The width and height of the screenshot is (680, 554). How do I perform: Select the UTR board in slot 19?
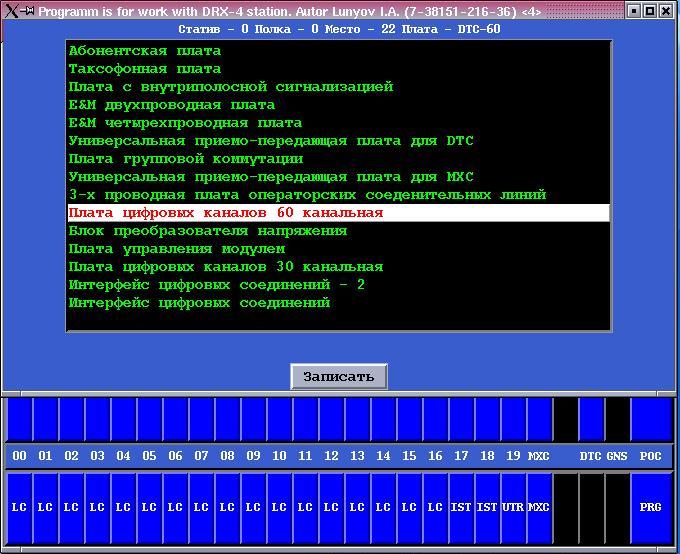(513, 508)
